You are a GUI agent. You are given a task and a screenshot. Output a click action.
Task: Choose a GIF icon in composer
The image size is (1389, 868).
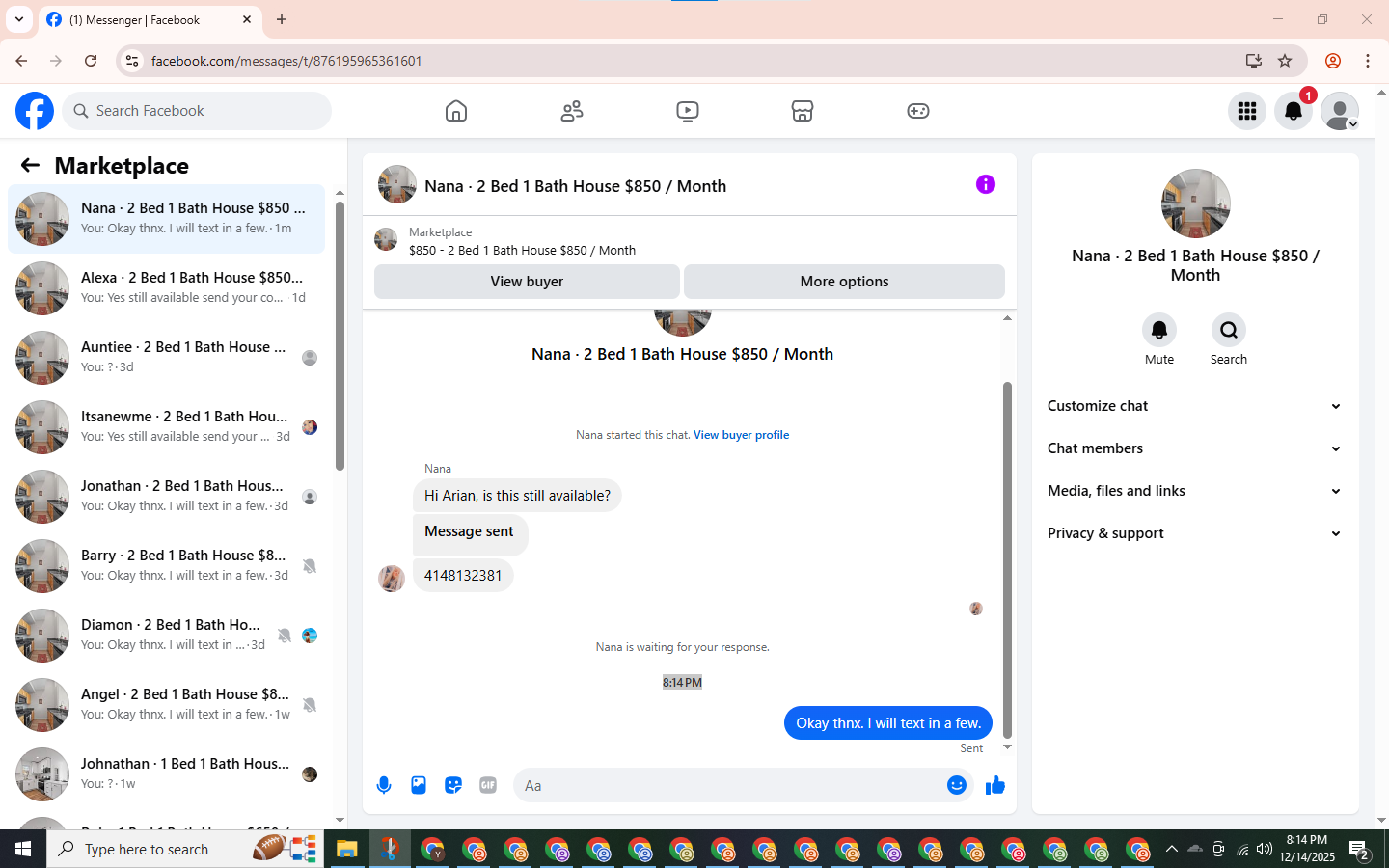[x=488, y=785]
